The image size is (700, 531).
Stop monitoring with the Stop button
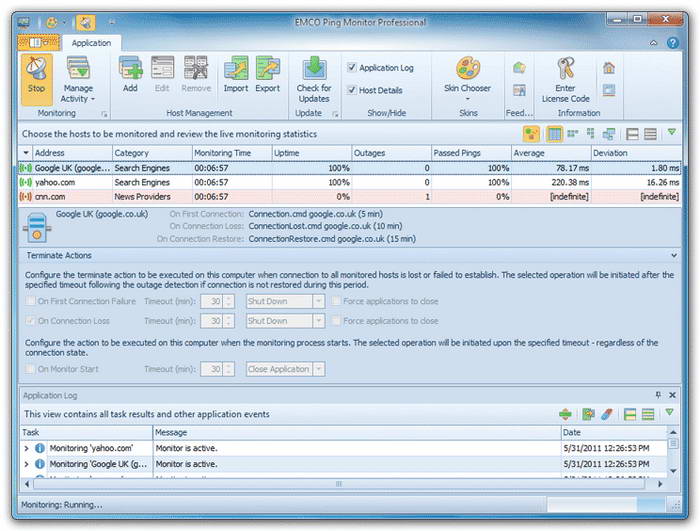(36, 79)
